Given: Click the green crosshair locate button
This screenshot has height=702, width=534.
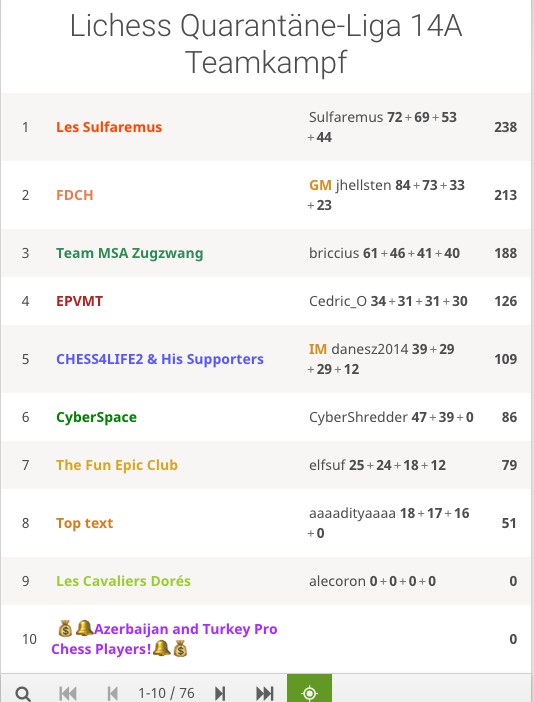Looking at the screenshot, I should point(309,689).
